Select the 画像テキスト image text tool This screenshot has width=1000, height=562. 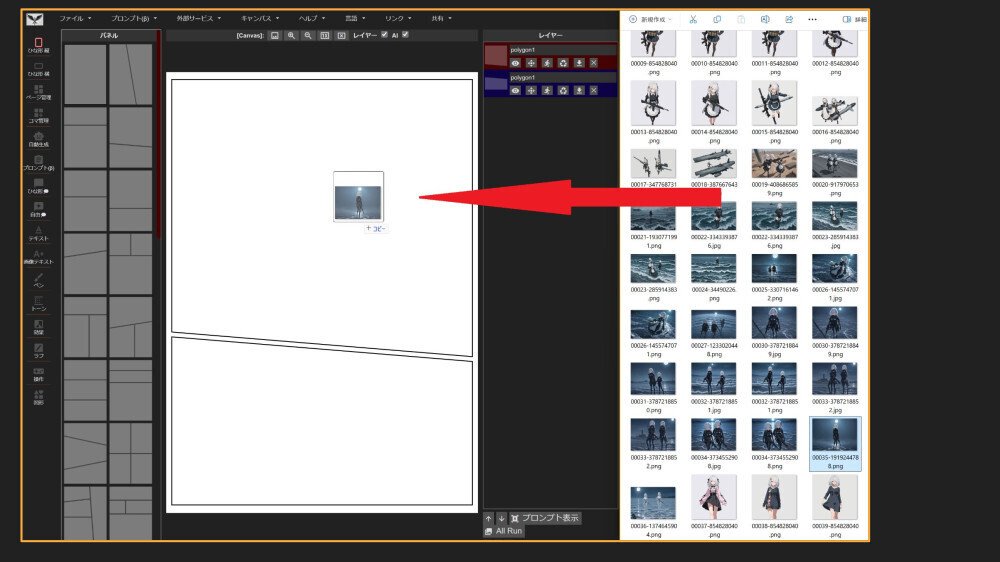(38, 256)
